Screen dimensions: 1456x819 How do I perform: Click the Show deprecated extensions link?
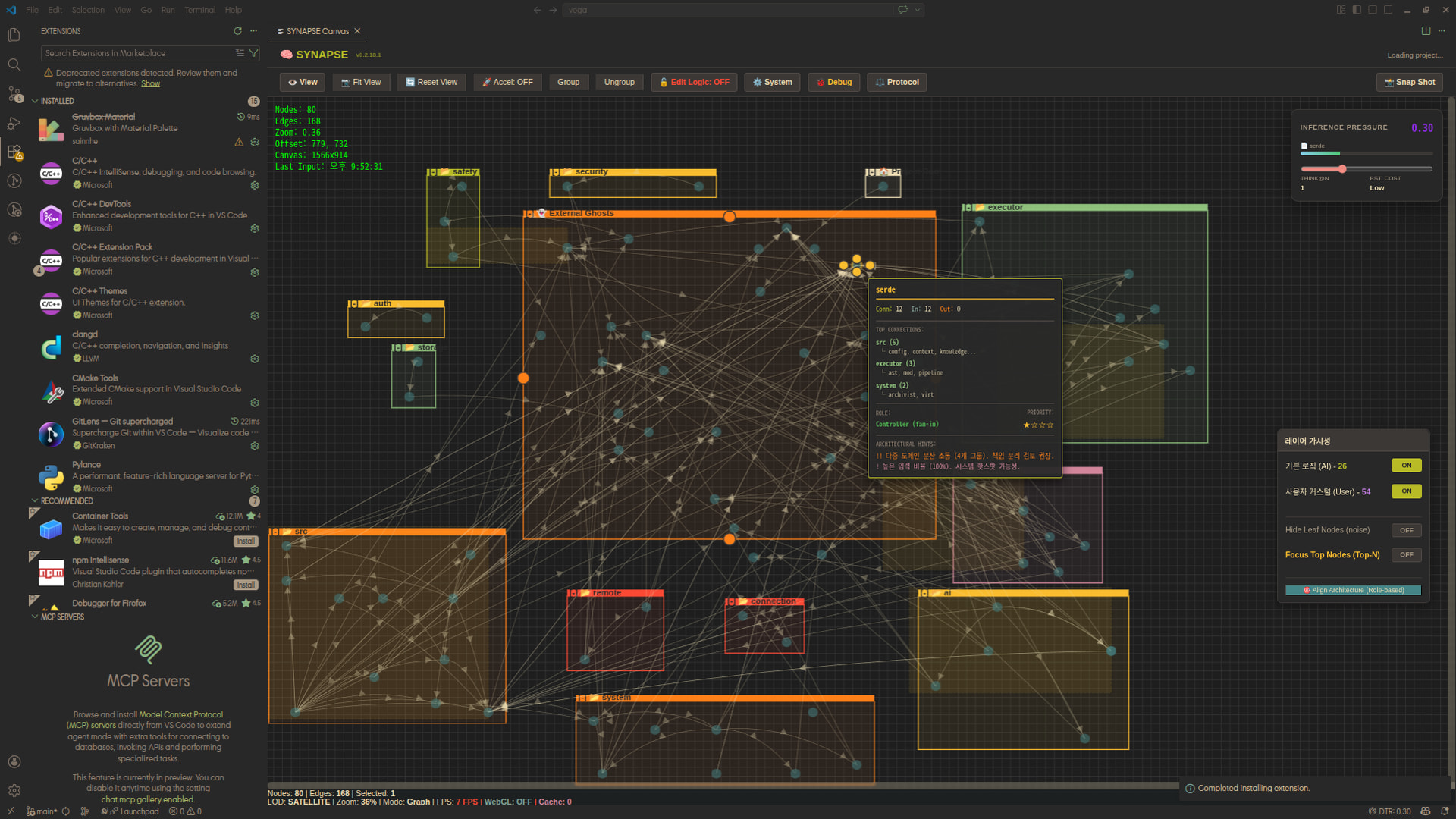(150, 83)
